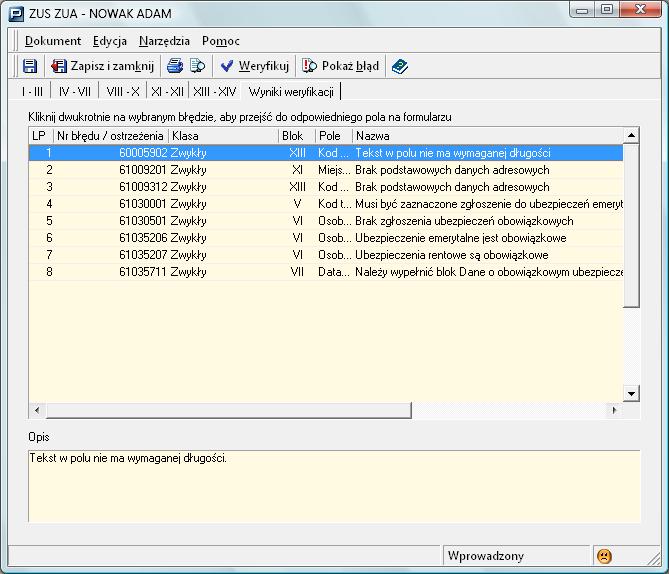669x574 pixels.
Task: Select error row 61035207
Action: (x=326, y=255)
